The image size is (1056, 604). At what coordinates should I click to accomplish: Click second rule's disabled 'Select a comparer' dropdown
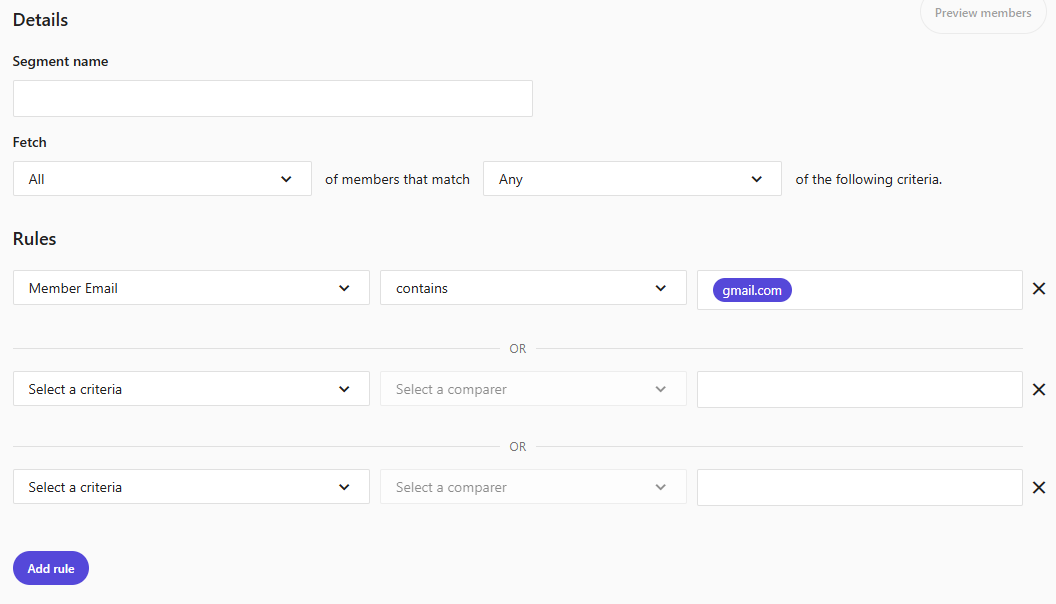[x=532, y=389]
